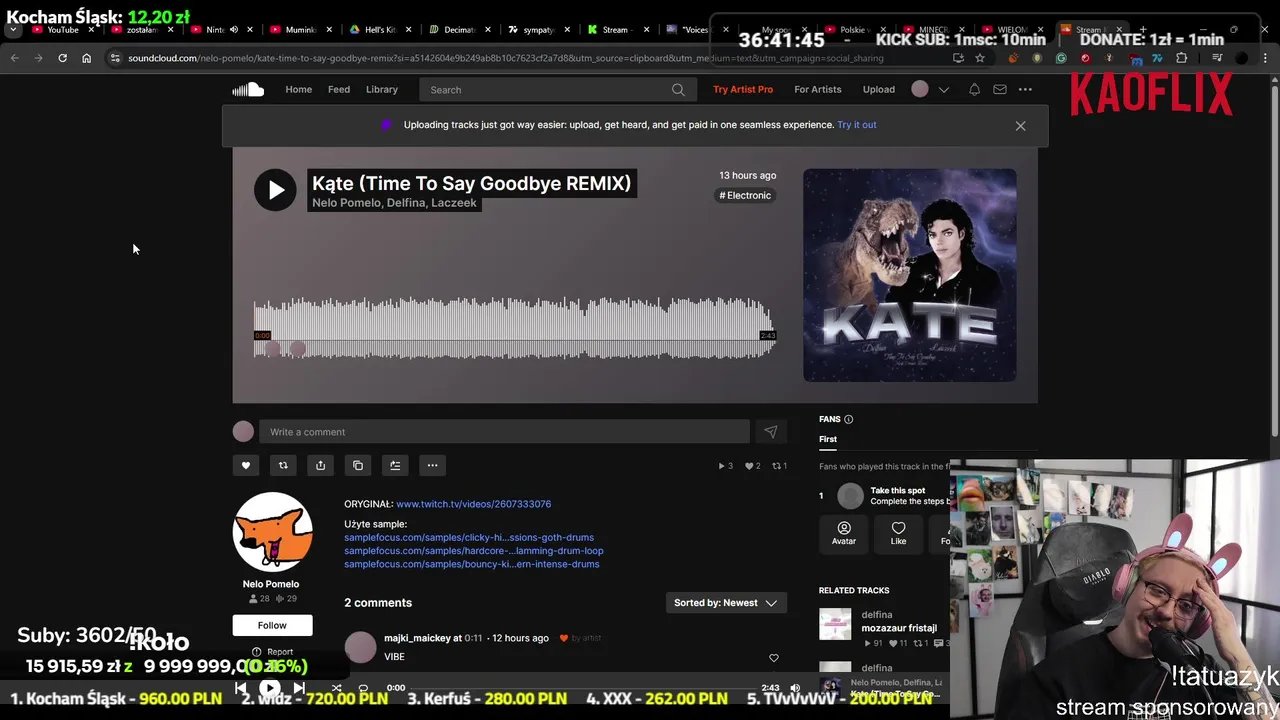Show Fans info tooltip icon
The height and width of the screenshot is (720, 1280).
coord(848,419)
